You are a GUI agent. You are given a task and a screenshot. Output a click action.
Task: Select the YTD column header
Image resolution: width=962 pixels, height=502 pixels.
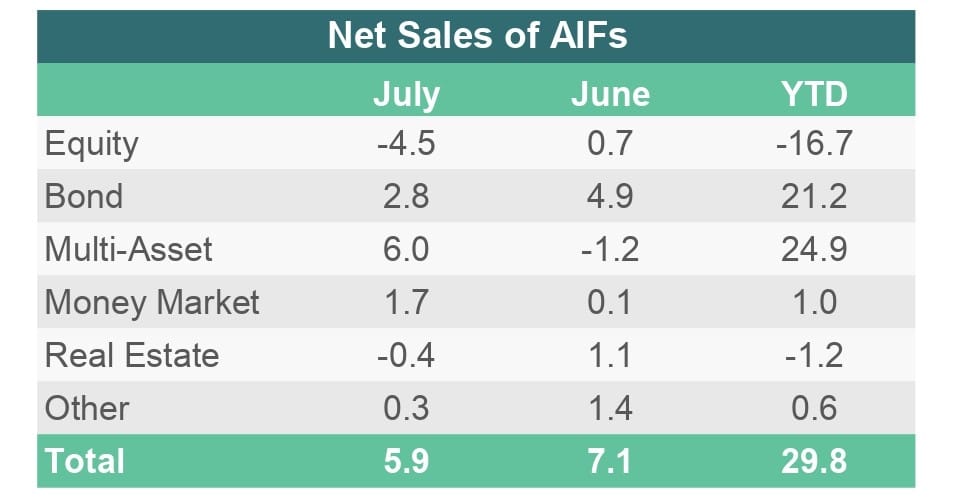point(814,94)
